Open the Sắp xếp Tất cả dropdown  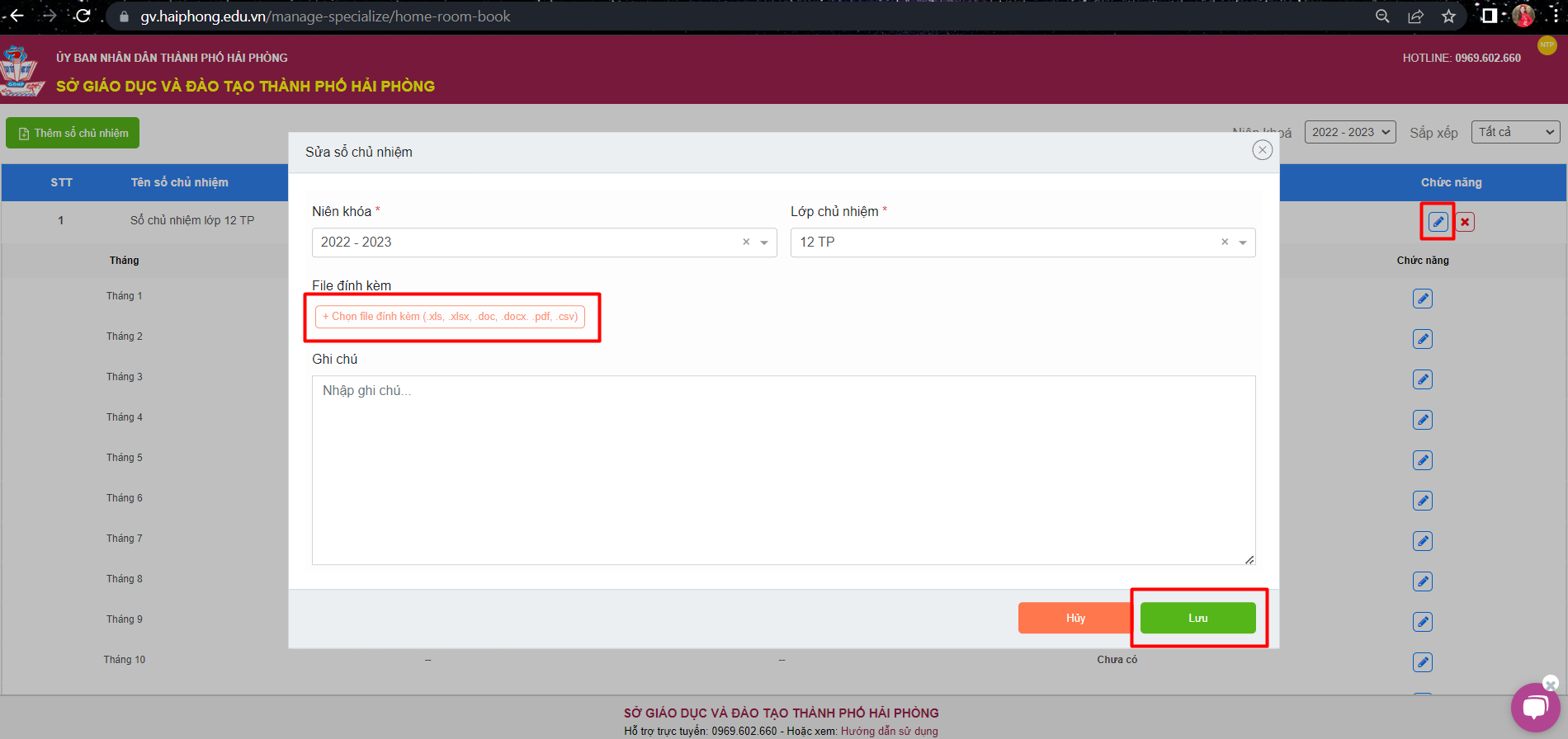(x=1515, y=132)
